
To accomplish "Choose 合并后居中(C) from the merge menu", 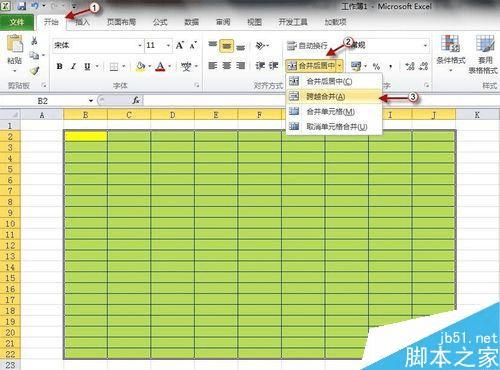I will pyautogui.click(x=334, y=81).
